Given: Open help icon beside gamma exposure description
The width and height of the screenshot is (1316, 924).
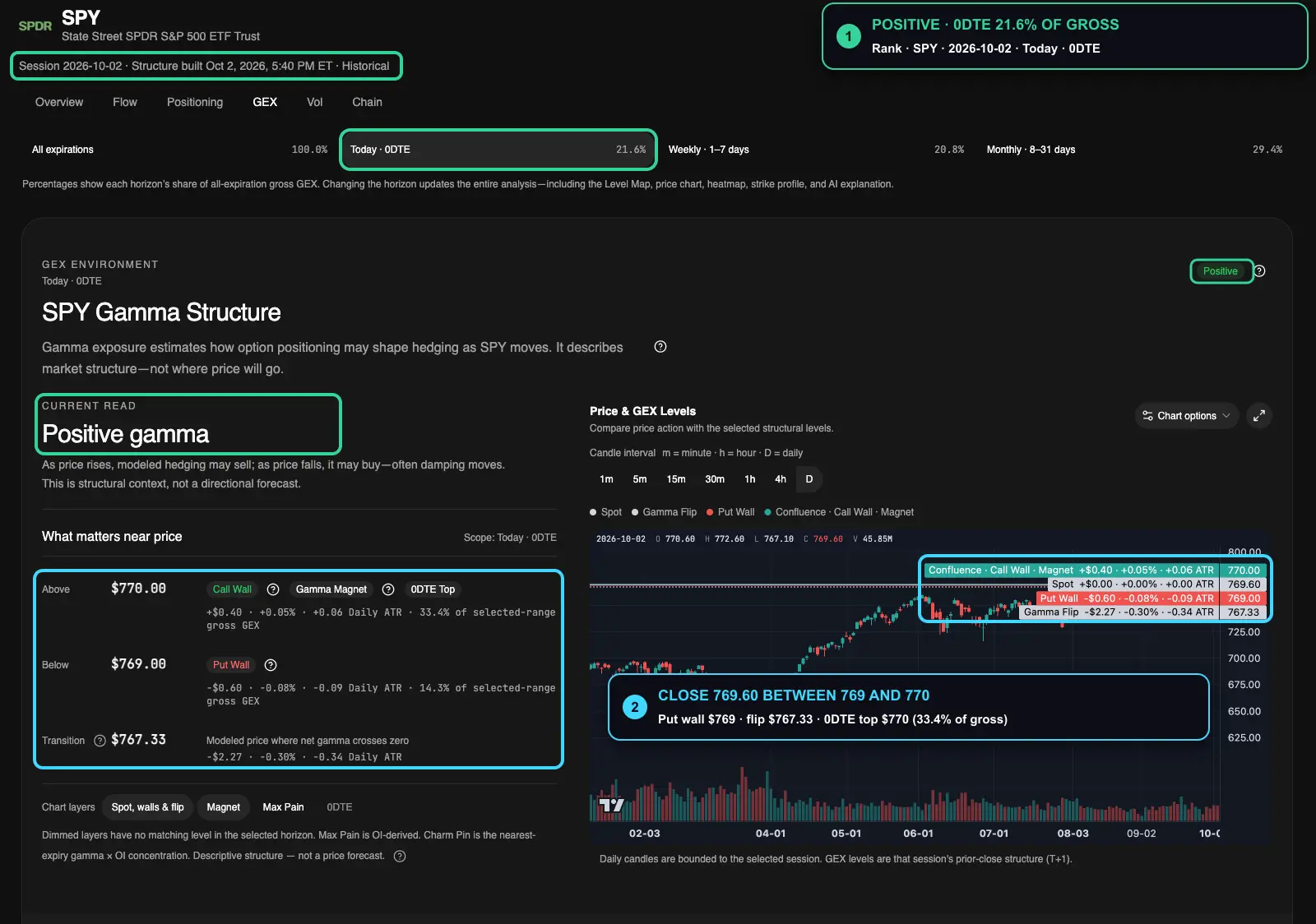Looking at the screenshot, I should pyautogui.click(x=660, y=347).
